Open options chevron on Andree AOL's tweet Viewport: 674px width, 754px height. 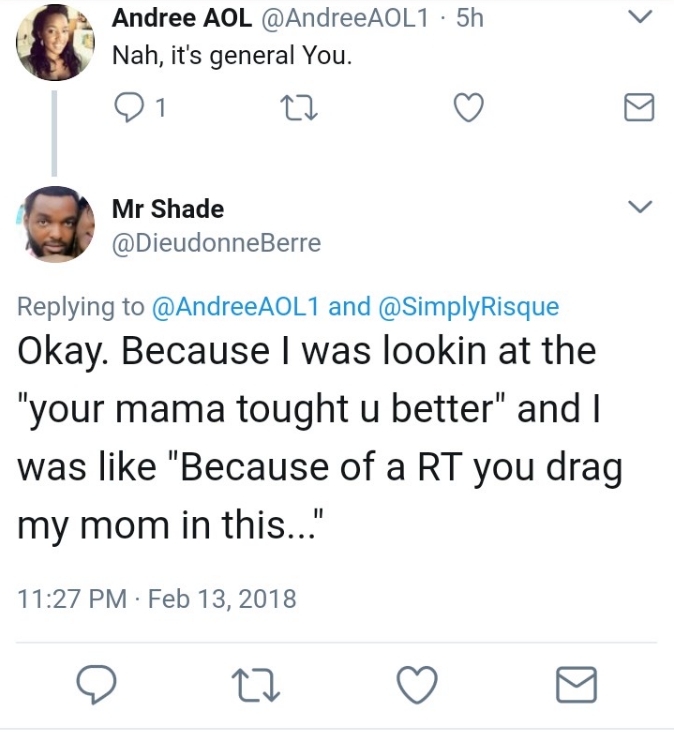639,18
